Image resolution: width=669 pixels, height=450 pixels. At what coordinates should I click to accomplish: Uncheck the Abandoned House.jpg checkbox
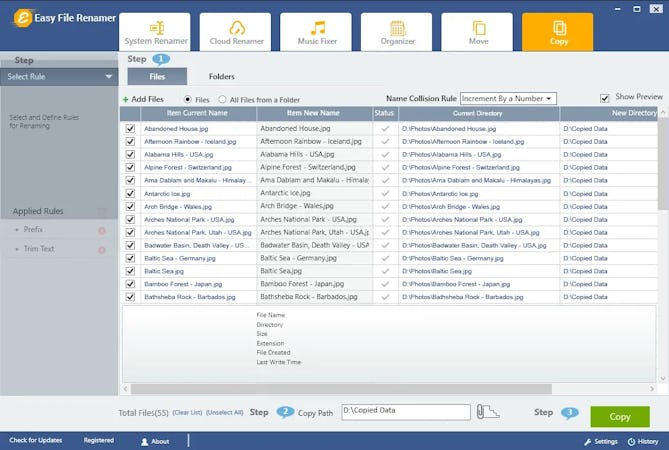click(130, 128)
